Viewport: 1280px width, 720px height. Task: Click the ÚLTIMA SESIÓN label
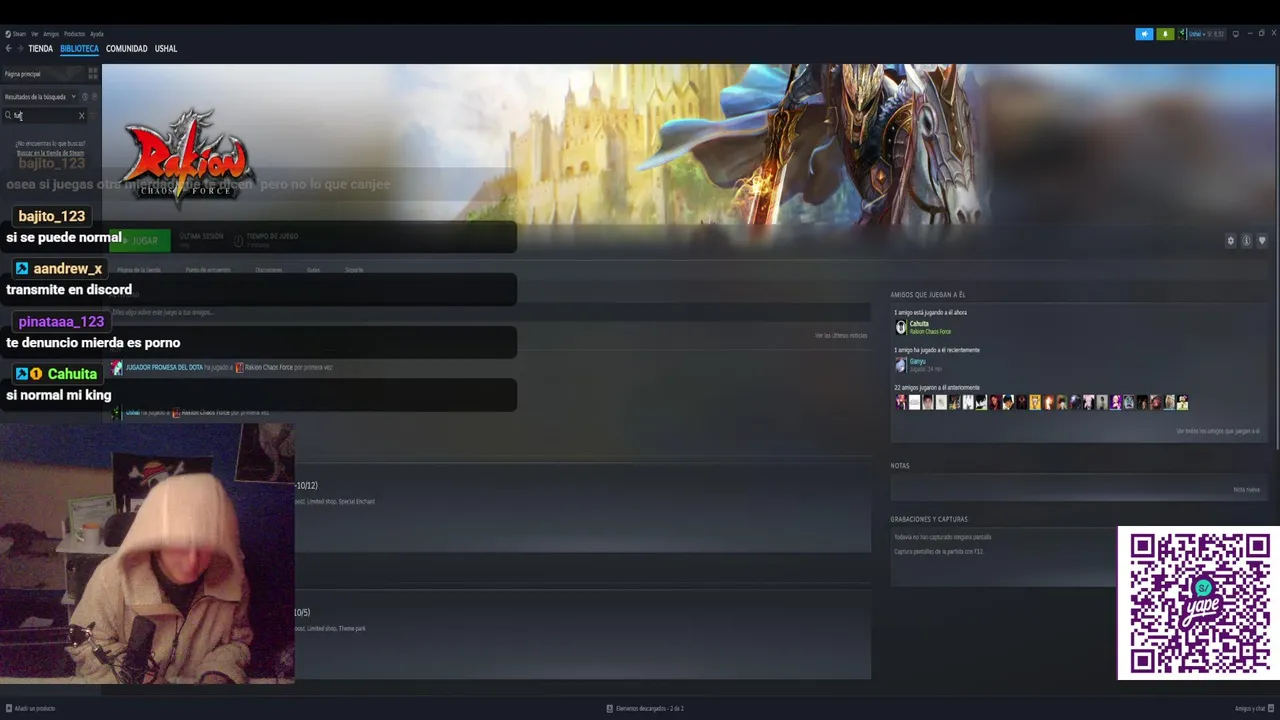tap(202, 236)
